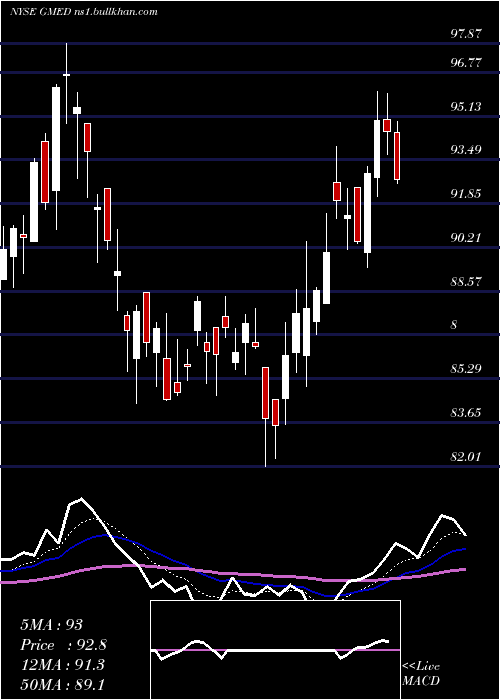This screenshot has height=700, width=500.
Task: Click the 95.13 price level label
Action: click(x=466, y=106)
